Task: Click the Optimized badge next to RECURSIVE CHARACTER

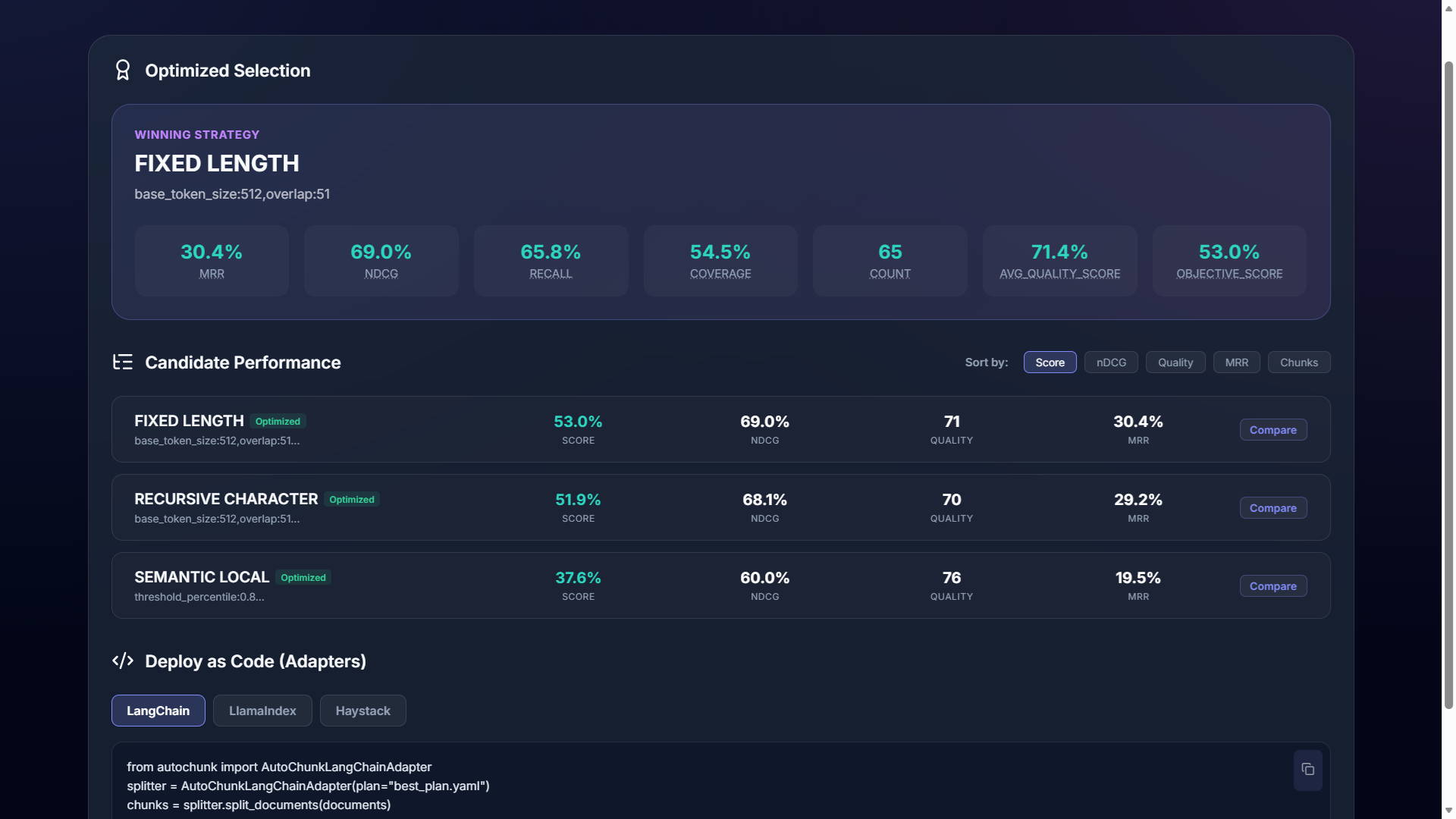Action: (352, 500)
